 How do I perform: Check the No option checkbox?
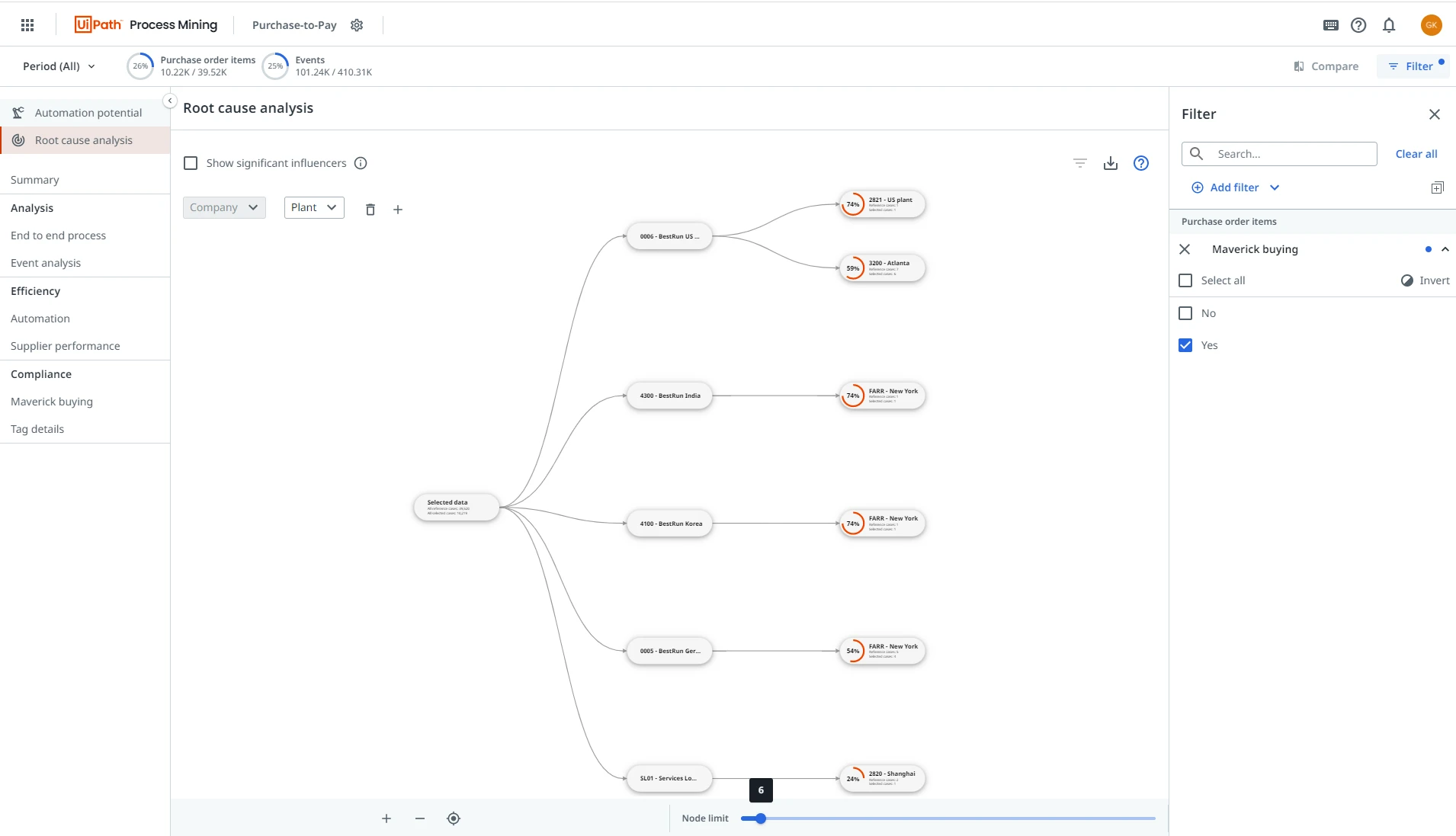coord(1185,313)
